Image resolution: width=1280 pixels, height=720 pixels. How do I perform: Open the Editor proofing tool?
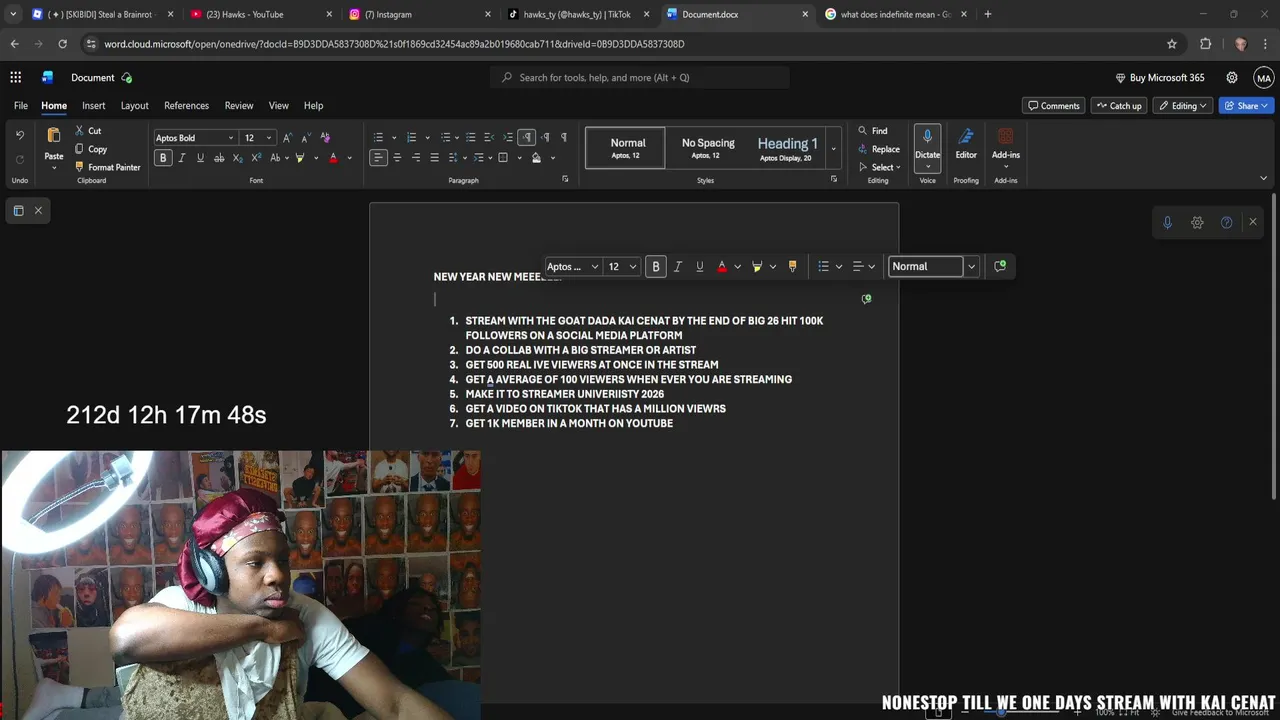tap(966, 143)
